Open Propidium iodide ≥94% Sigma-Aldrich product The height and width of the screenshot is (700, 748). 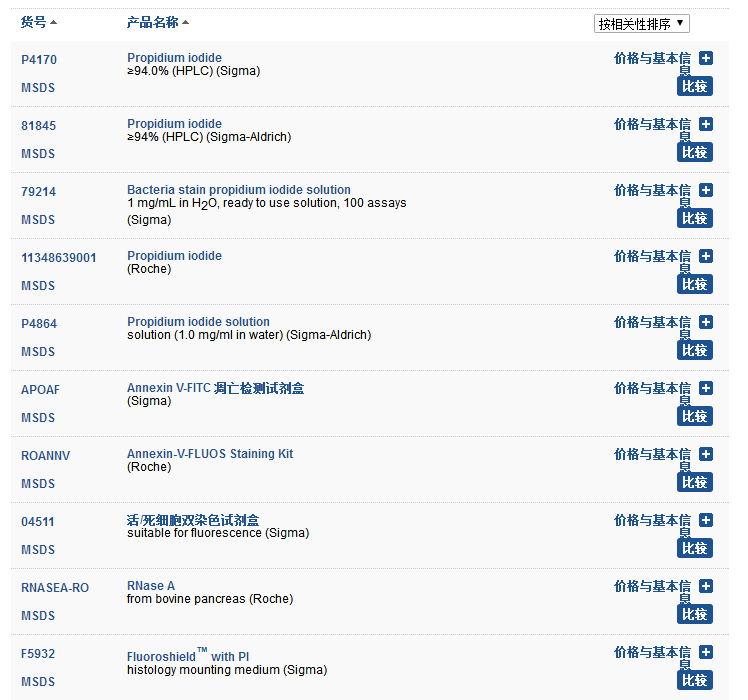click(174, 124)
